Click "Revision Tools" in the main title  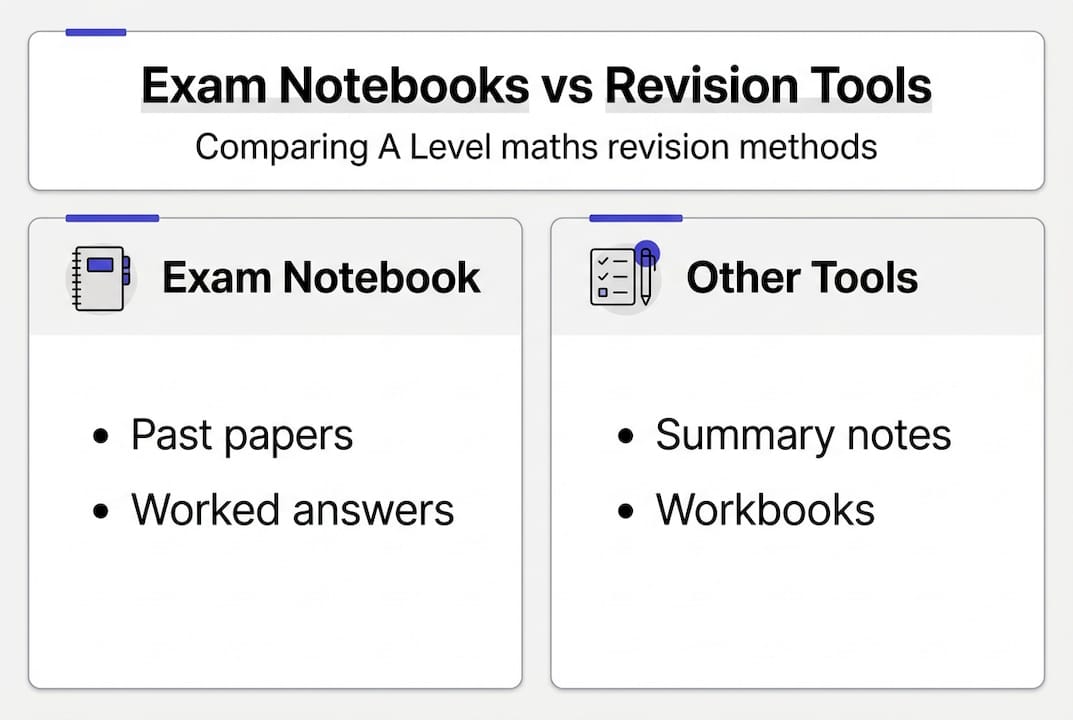(x=768, y=87)
